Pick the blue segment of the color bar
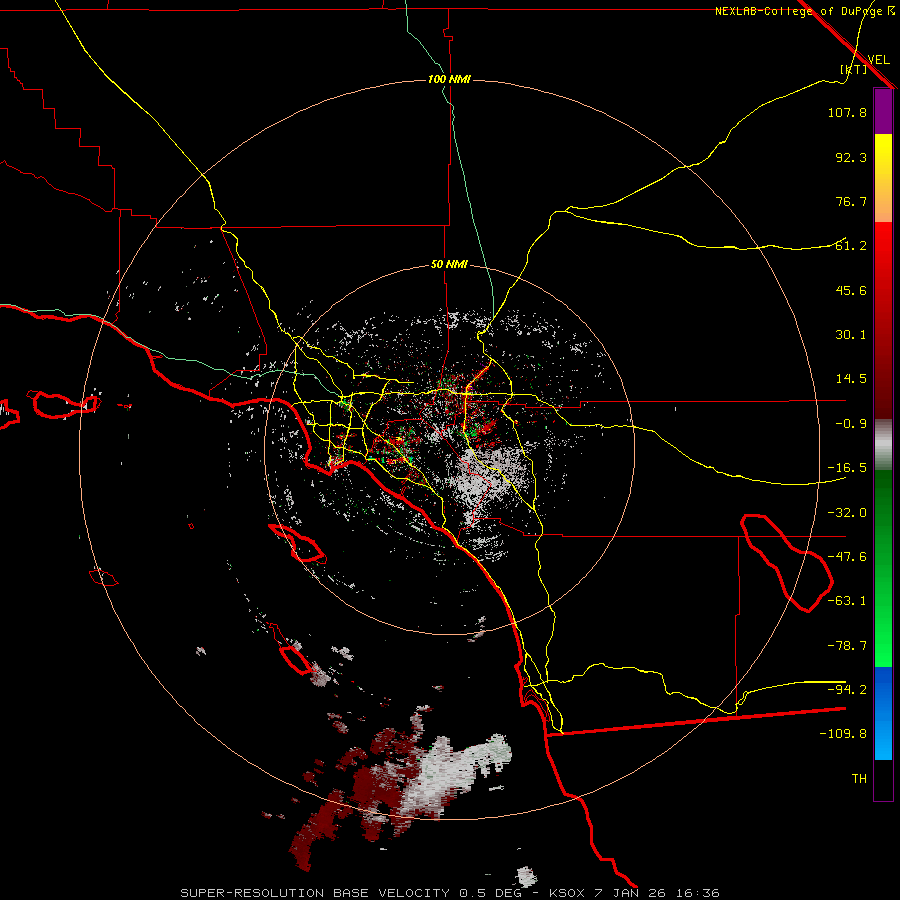Image resolution: width=900 pixels, height=900 pixels. 883,713
